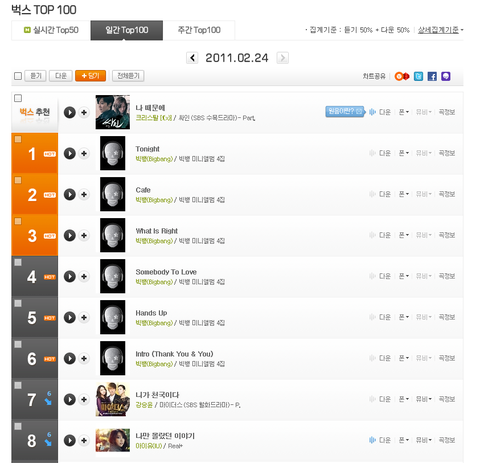Image resolution: width=480 pixels, height=463 pixels.
Task: Expand detailed counting criteria dropdown
Action: click(440, 30)
